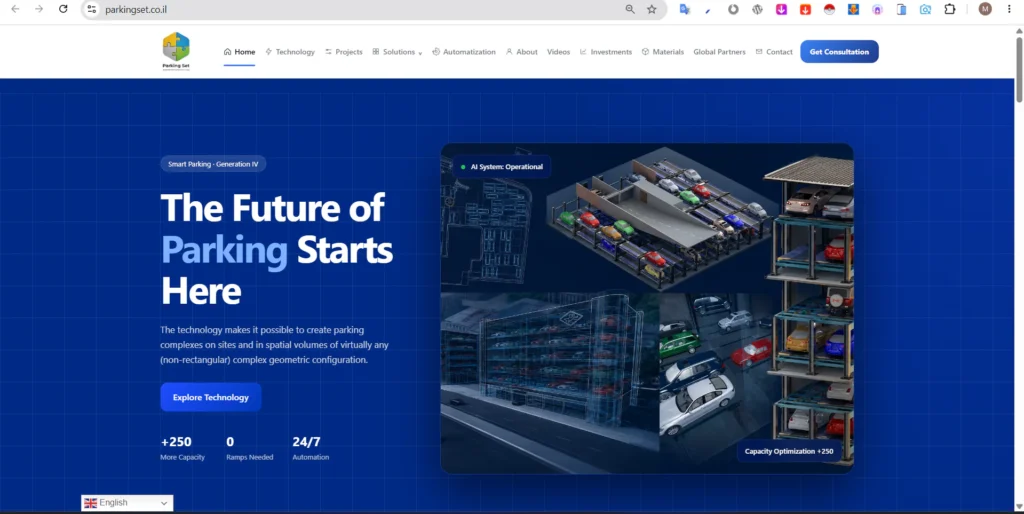Click the Parking Set logo
Image resolution: width=1024 pixels, height=514 pixels.
coord(176,51)
